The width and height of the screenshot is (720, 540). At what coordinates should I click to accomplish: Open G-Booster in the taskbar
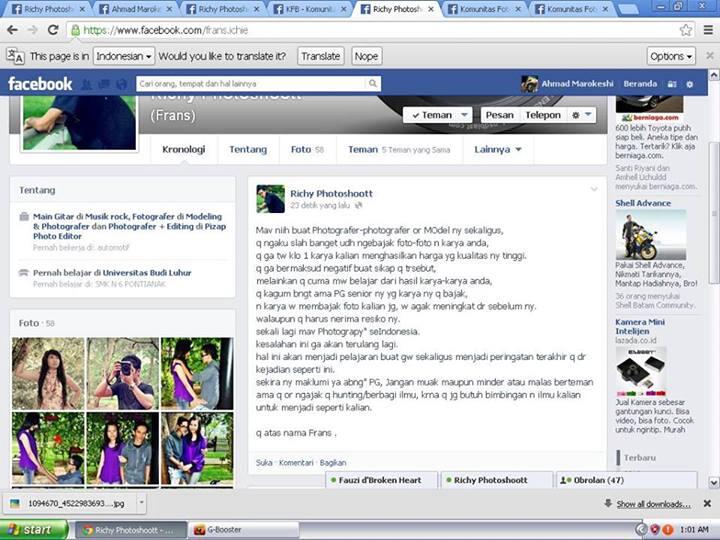click(243, 530)
